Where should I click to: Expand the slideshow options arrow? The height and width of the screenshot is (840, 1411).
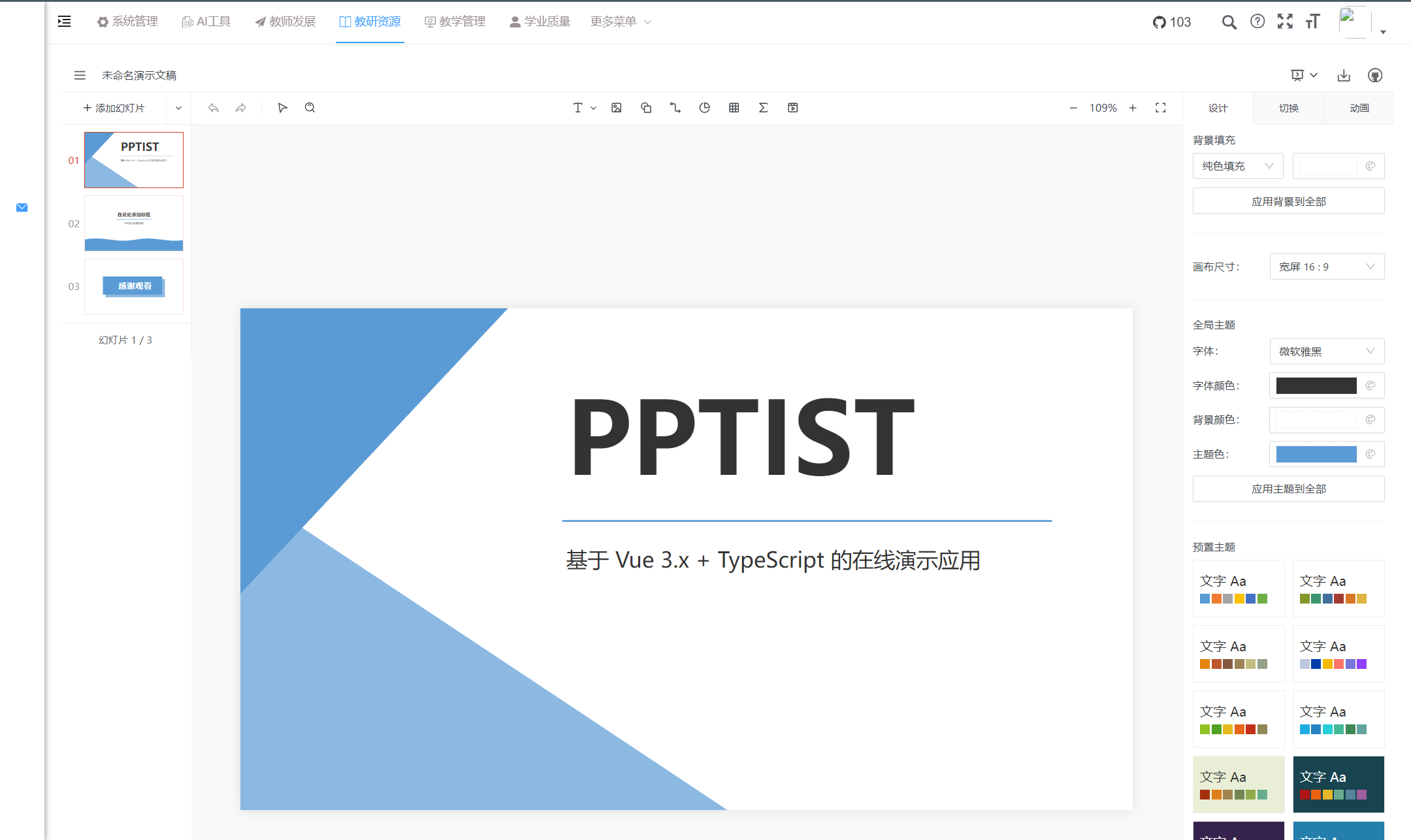point(1314,75)
